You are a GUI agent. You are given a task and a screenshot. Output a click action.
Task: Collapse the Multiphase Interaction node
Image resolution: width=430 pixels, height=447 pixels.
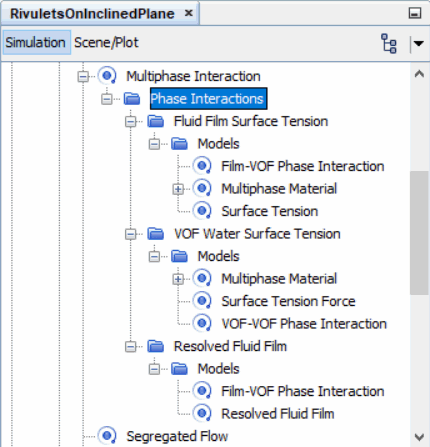pyautogui.click(x=83, y=77)
